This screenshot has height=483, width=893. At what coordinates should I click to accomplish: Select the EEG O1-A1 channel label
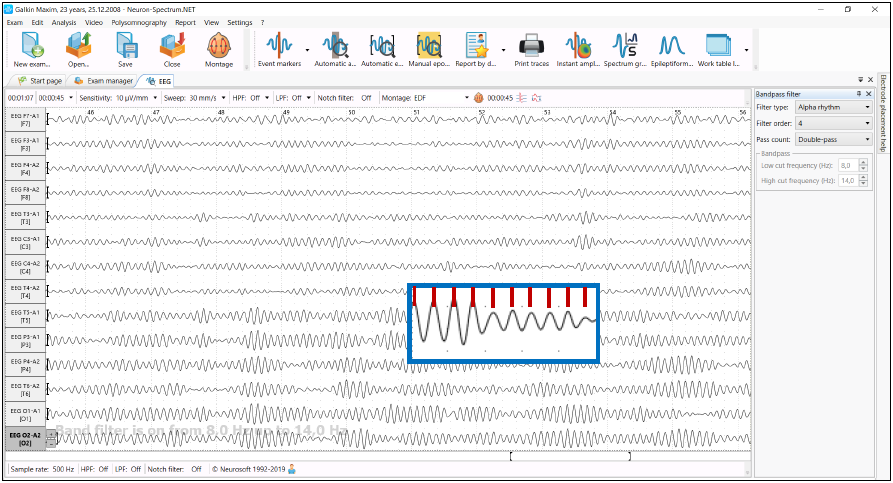[x=25, y=414]
